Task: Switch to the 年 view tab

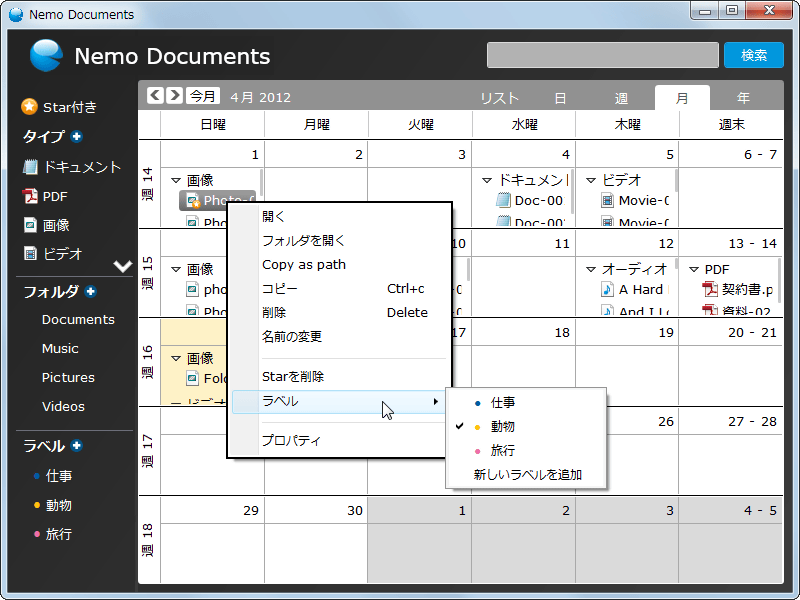Action: (743, 97)
